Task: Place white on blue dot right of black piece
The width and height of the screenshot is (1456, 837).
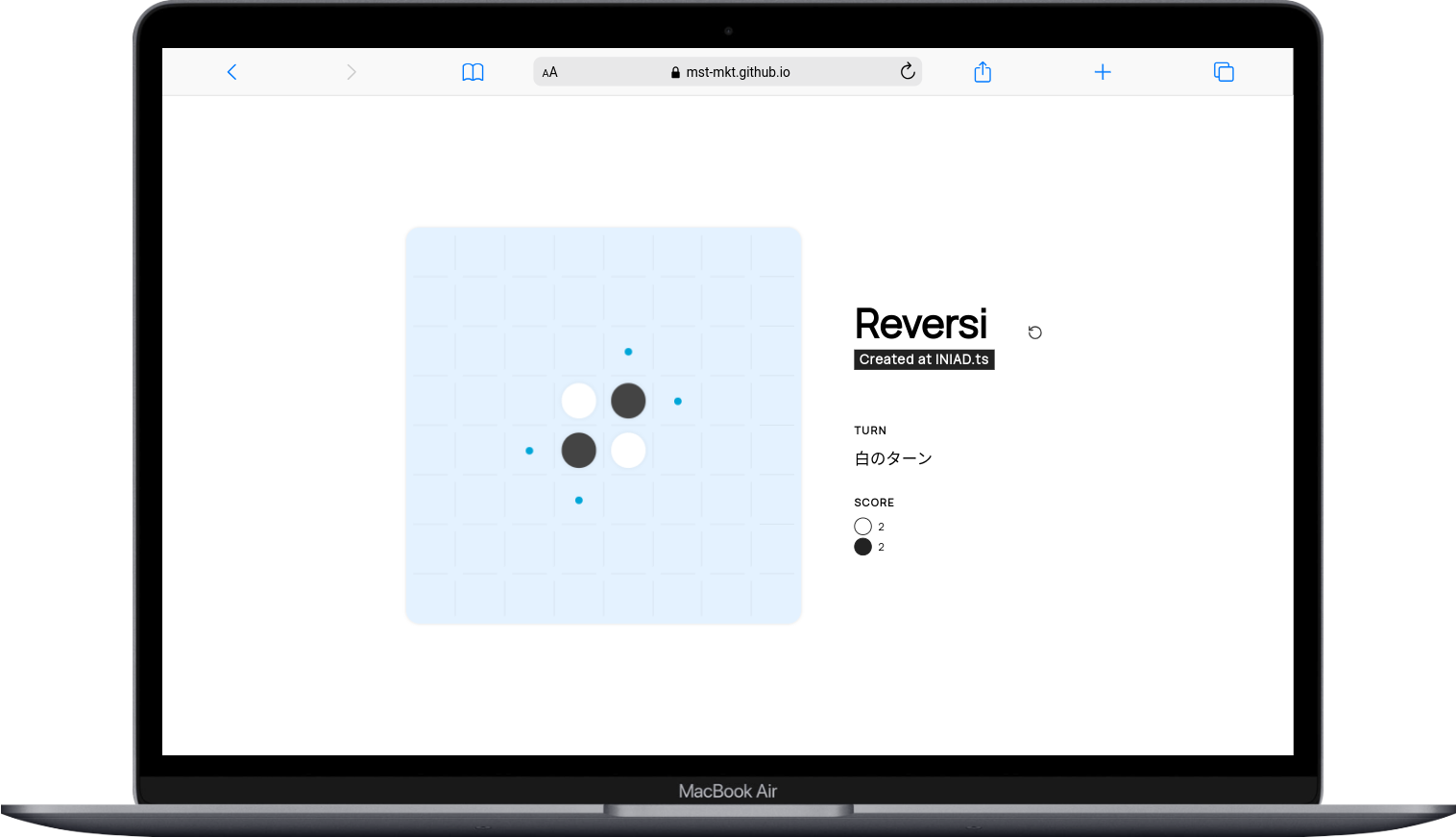Action: [x=678, y=401]
